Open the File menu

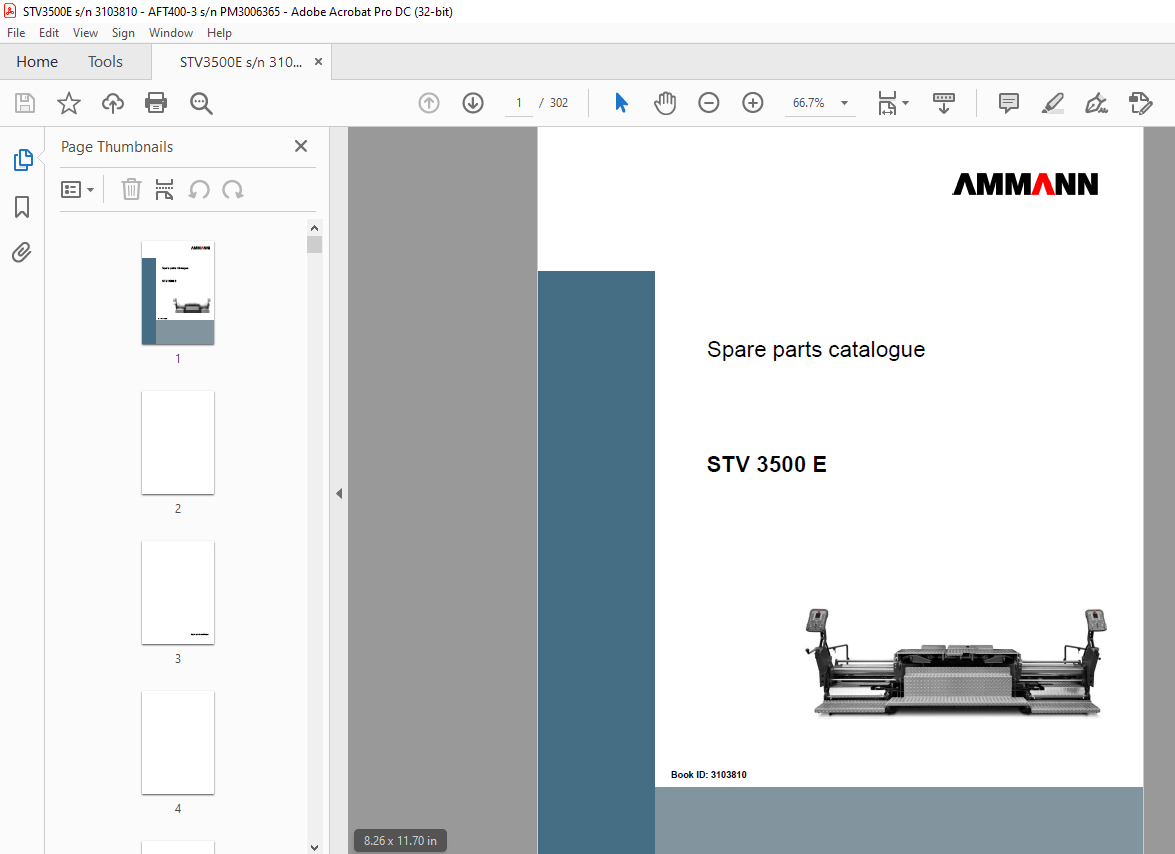point(16,32)
